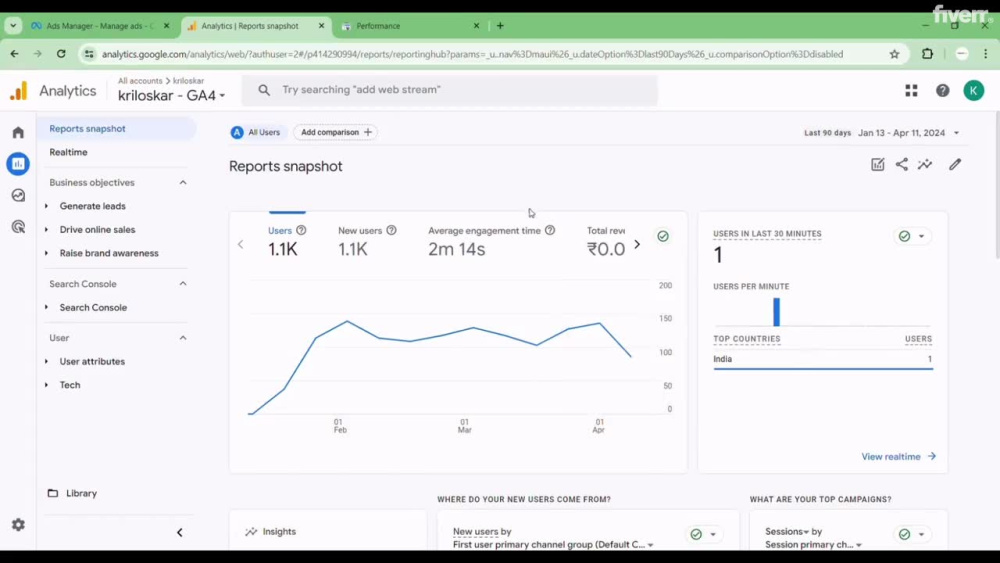Viewport: 1000px width, 563px height.
Task: Click the Analytics search field
Action: pos(450,90)
